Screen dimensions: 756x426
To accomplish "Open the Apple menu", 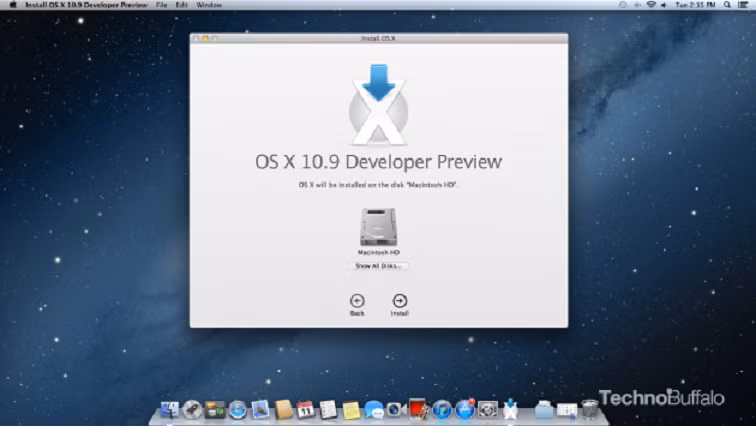I will coord(13,5).
